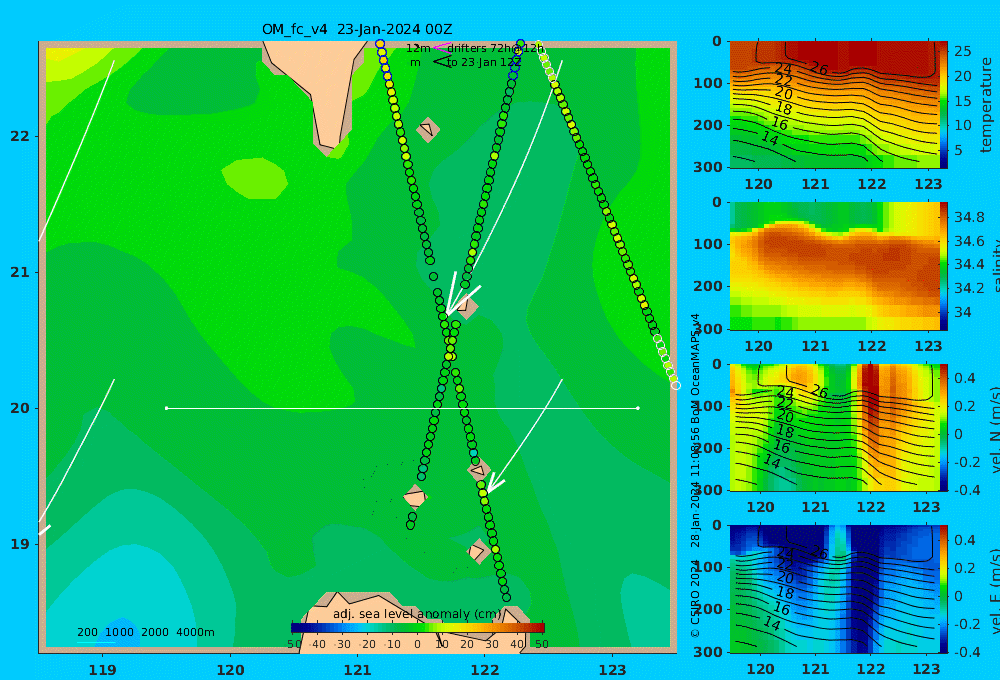The height and width of the screenshot is (680, 1000).
Task: Open the salinity depth section plot
Action: click(x=834, y=266)
